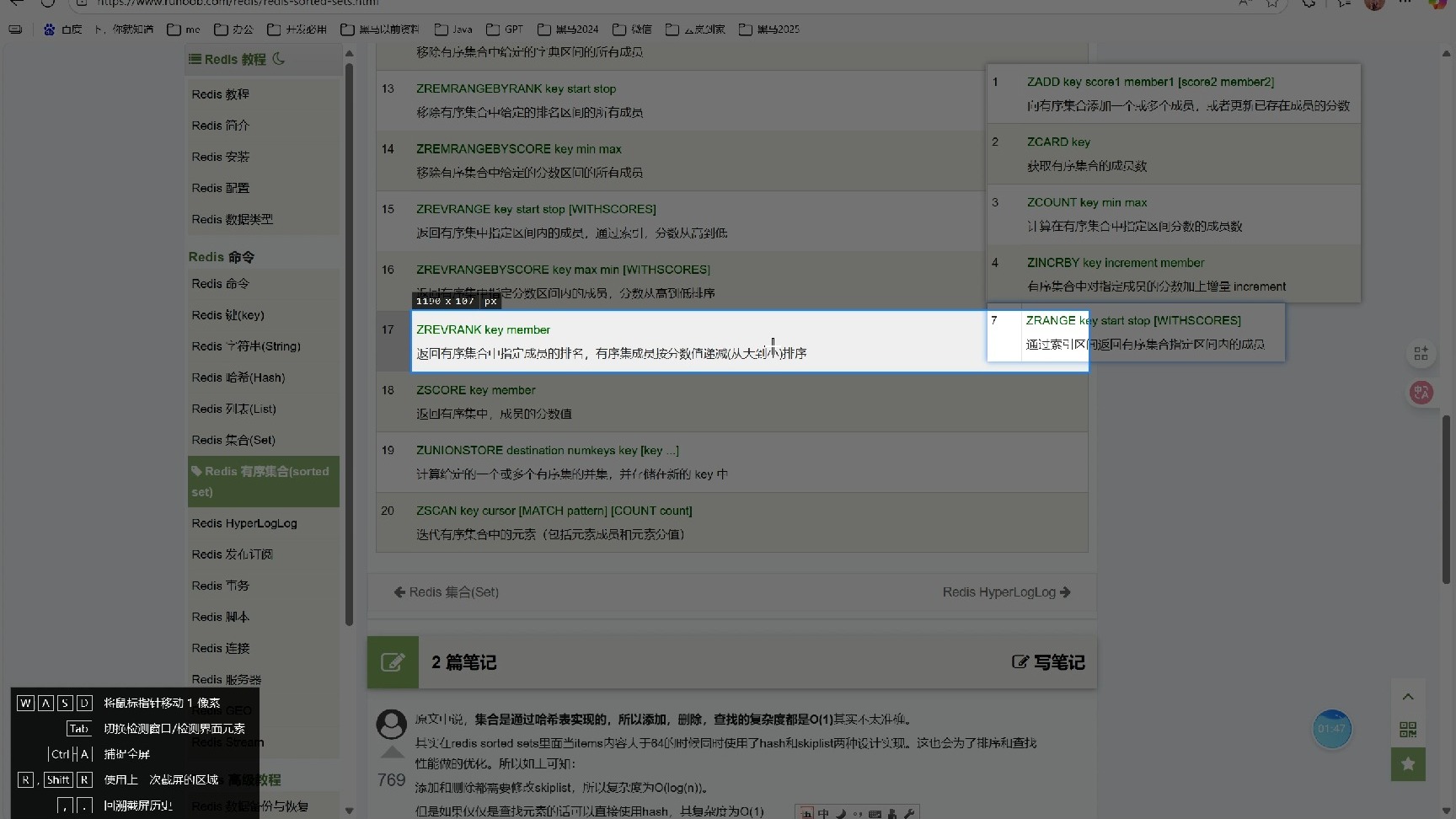This screenshot has height=819, width=1456.
Task: Click 写笔记 write note button
Action: pos(1048,662)
